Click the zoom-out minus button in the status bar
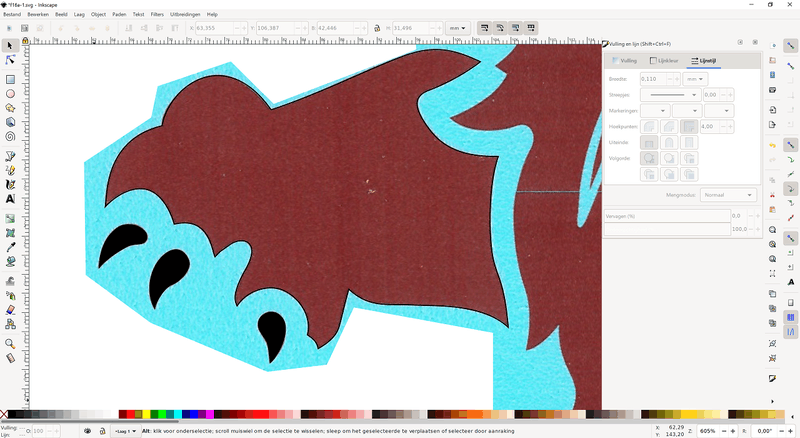The width and height of the screenshot is (800, 438). coord(724,431)
